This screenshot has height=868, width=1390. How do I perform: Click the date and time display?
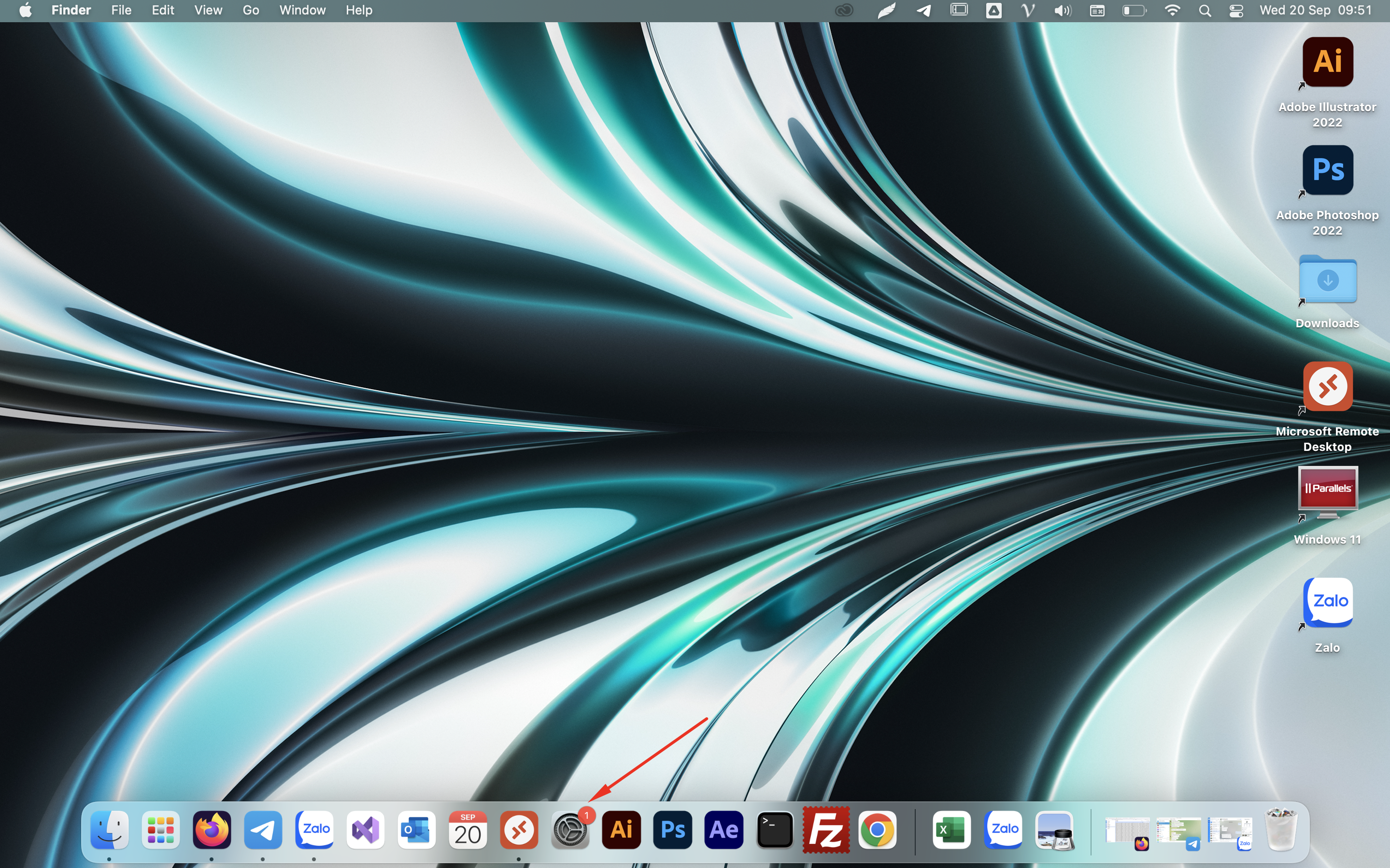(1315, 10)
